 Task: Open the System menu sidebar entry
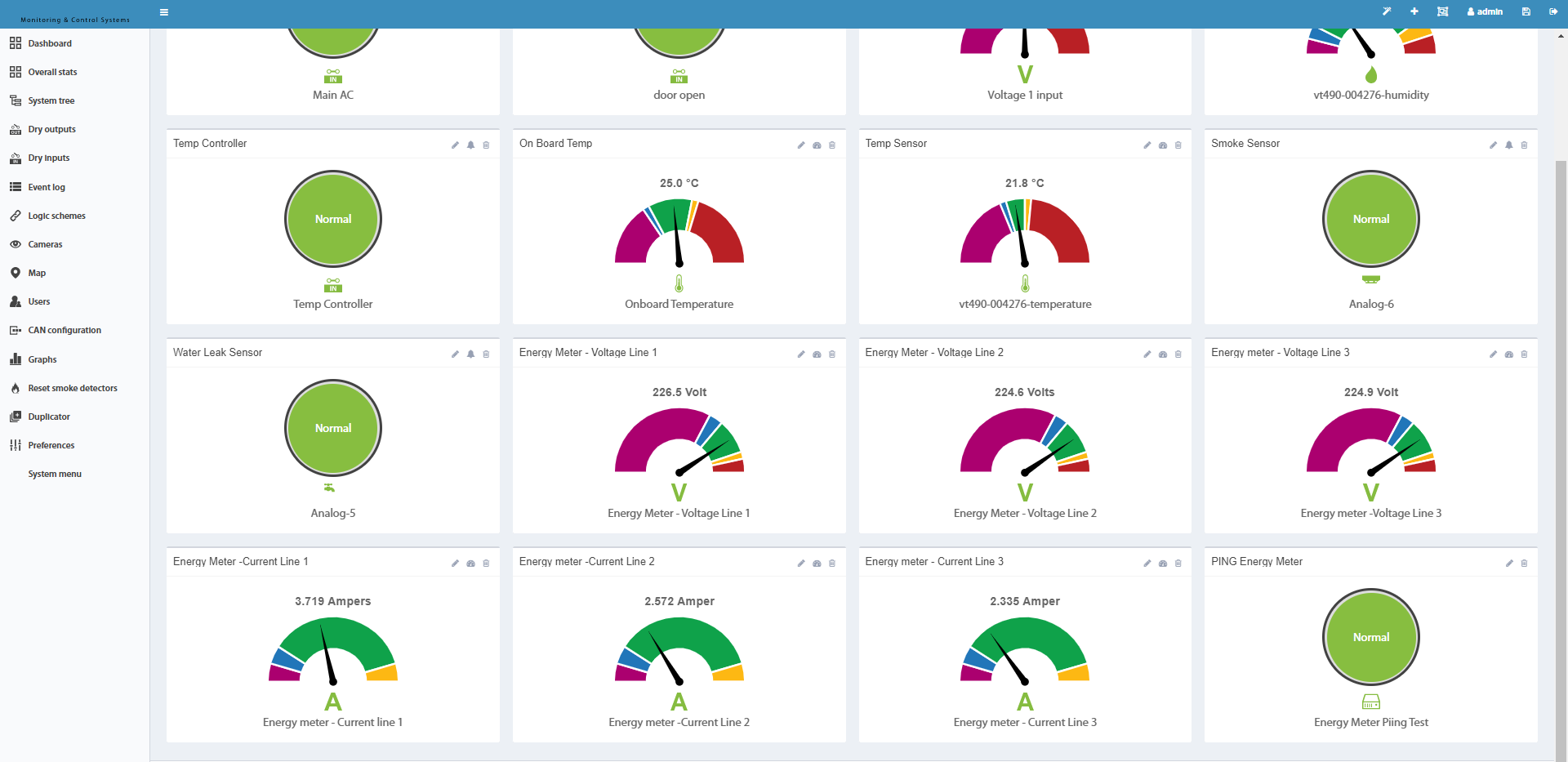tap(55, 474)
